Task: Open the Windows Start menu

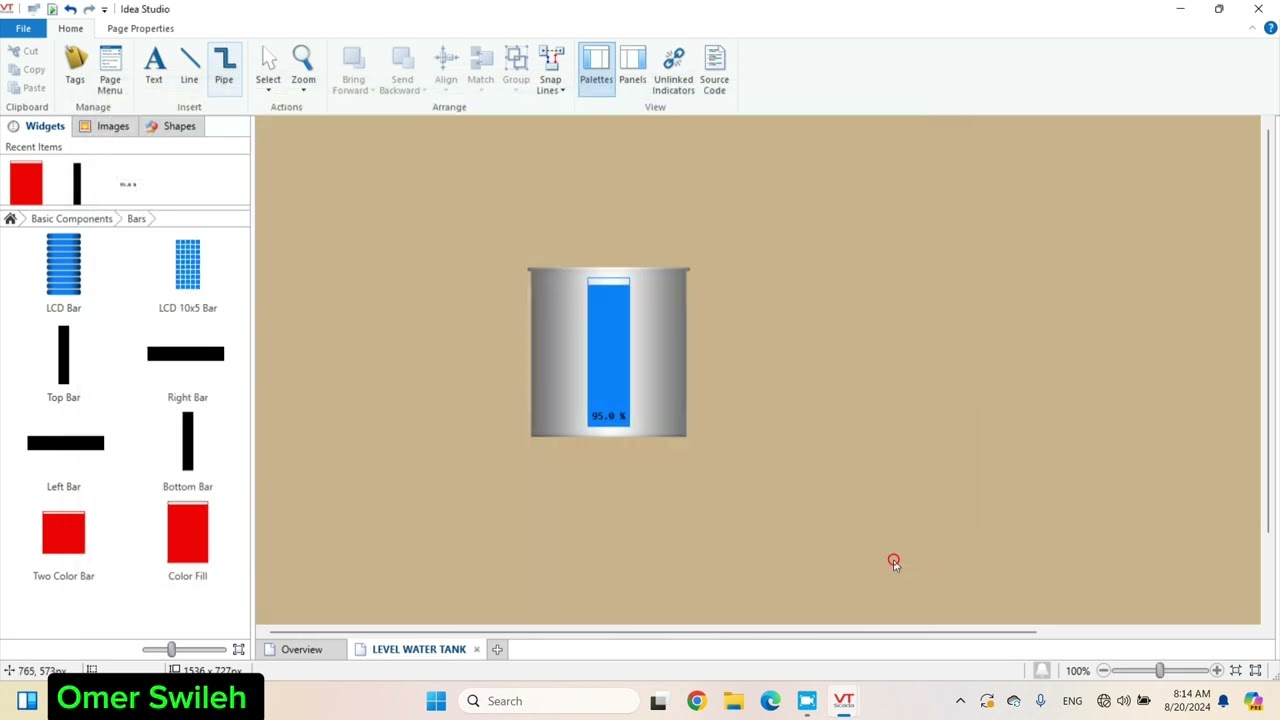Action: (436, 701)
